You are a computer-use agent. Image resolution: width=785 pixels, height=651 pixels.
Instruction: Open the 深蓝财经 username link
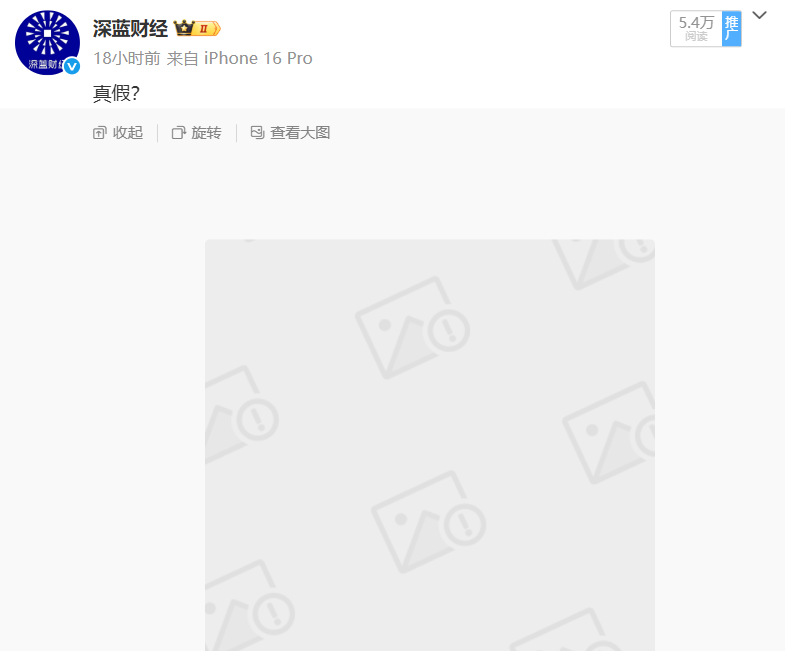pyautogui.click(x=130, y=29)
